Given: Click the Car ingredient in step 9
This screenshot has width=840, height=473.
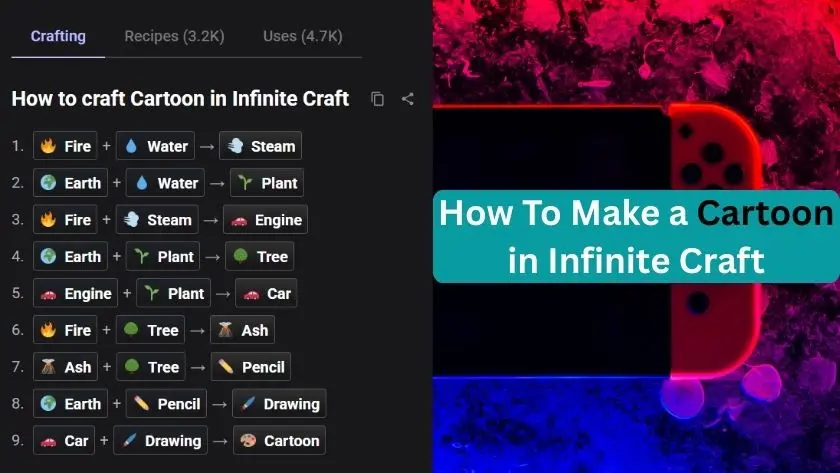Looking at the screenshot, I should tap(64, 440).
